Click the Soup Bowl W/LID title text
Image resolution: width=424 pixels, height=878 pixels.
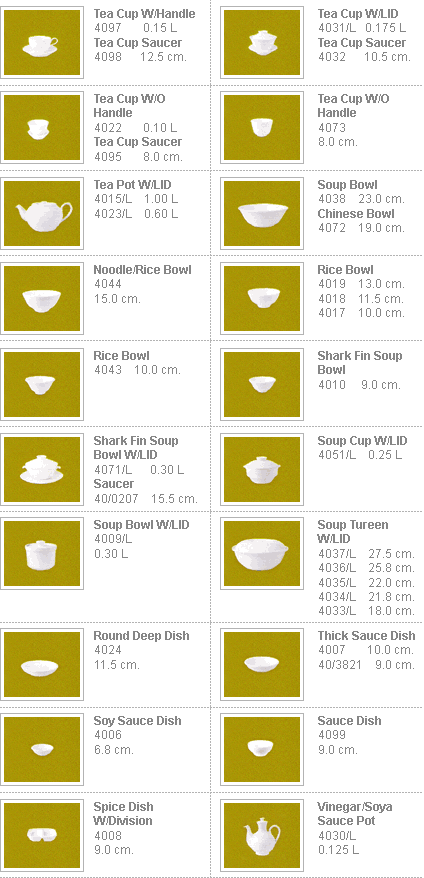click(141, 525)
